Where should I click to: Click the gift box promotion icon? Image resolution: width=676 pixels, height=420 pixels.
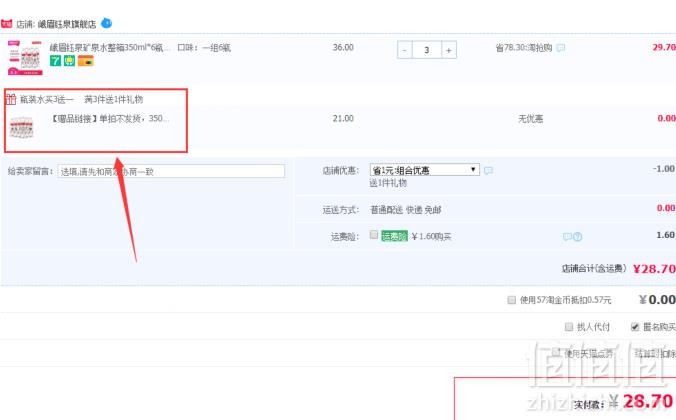tap(11, 99)
